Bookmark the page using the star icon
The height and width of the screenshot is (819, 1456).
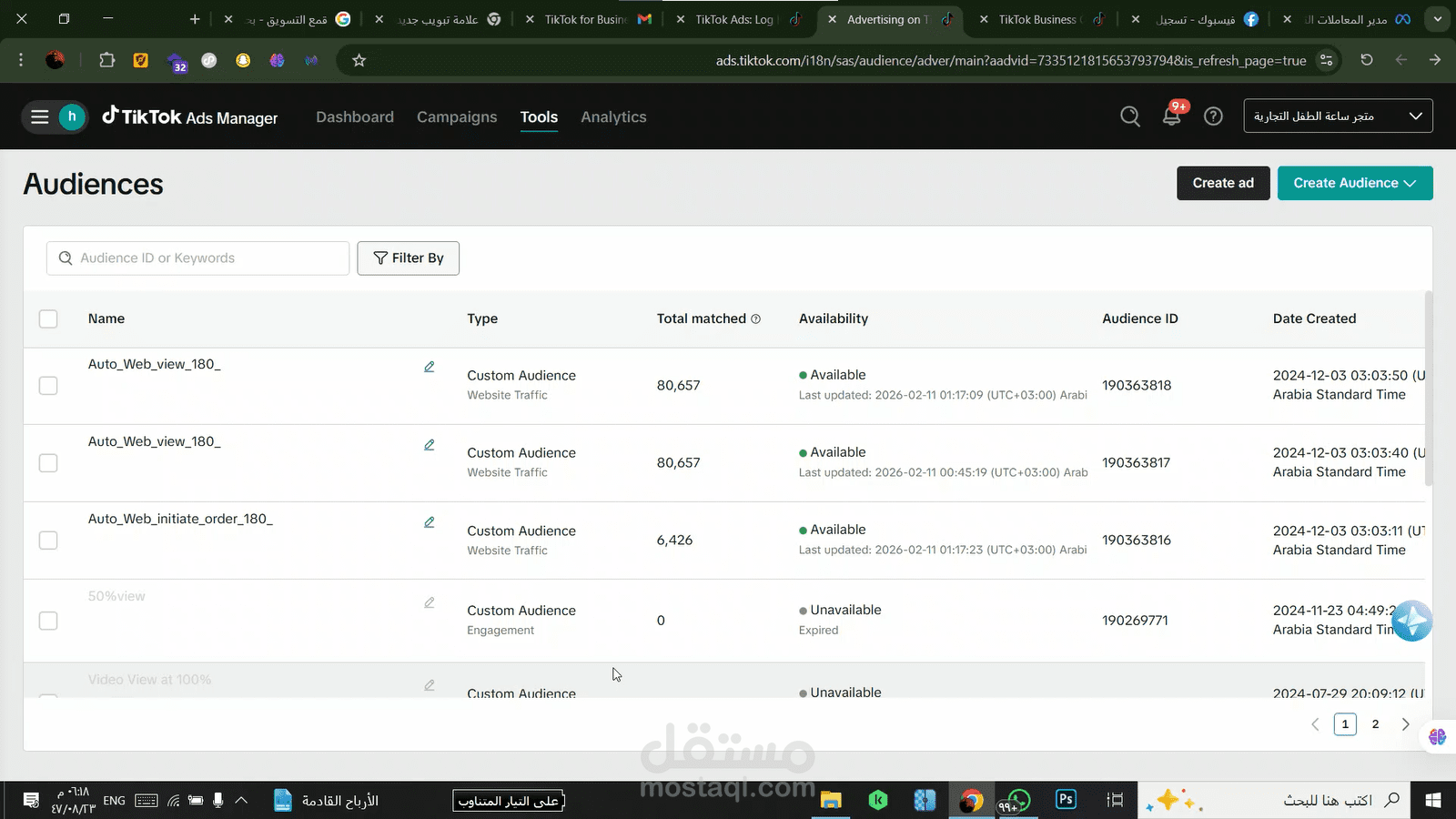click(x=359, y=60)
